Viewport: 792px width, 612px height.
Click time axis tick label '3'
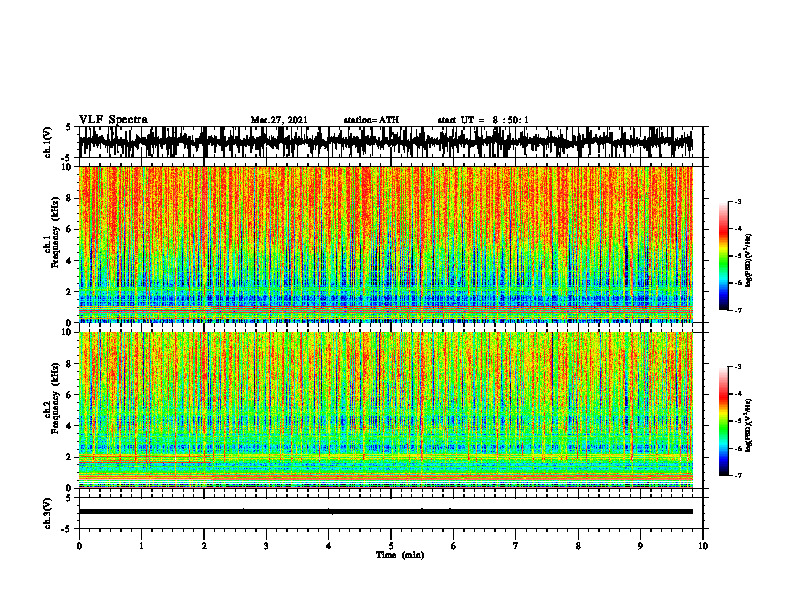tap(266, 546)
